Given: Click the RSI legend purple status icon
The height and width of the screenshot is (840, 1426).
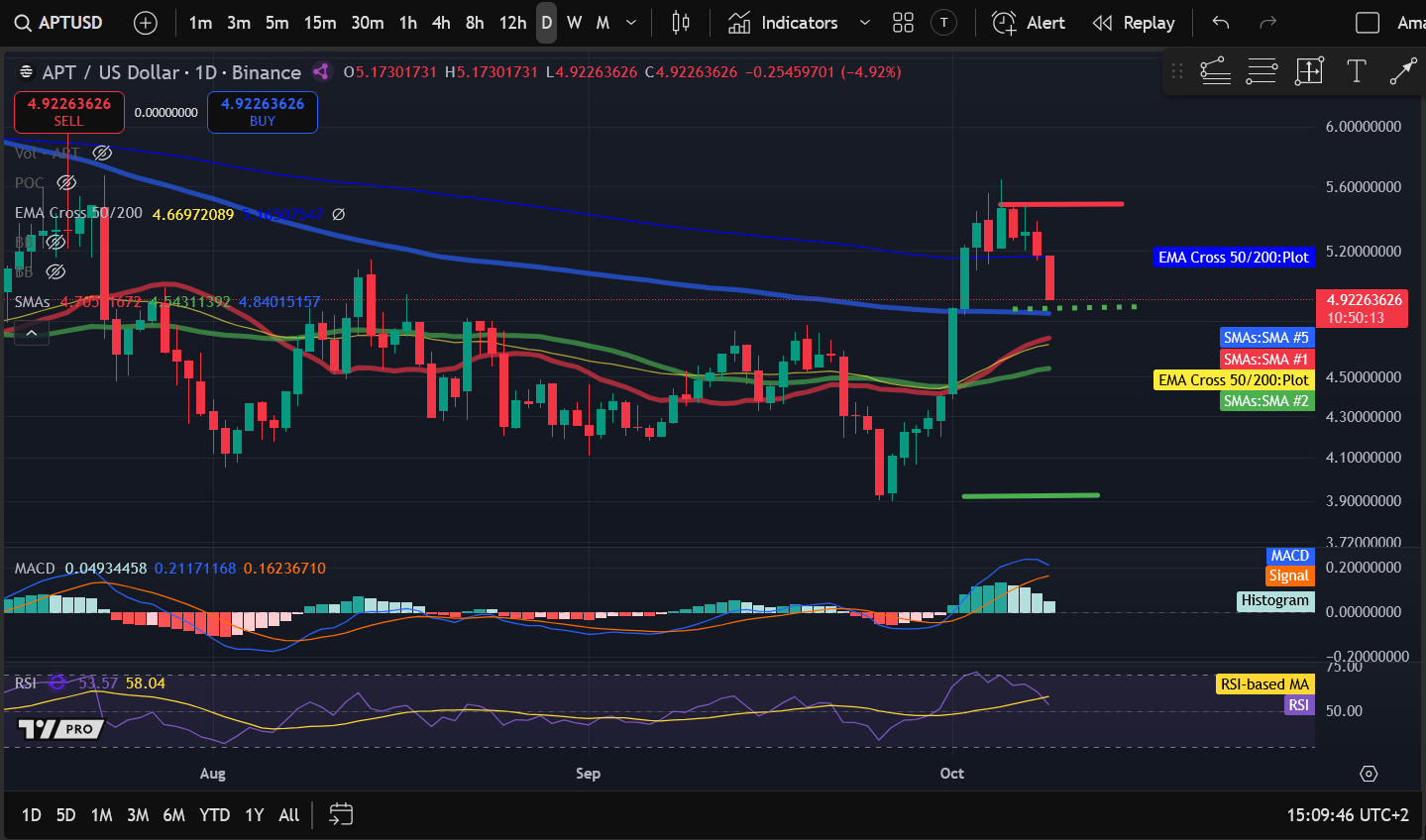Looking at the screenshot, I should [57, 682].
